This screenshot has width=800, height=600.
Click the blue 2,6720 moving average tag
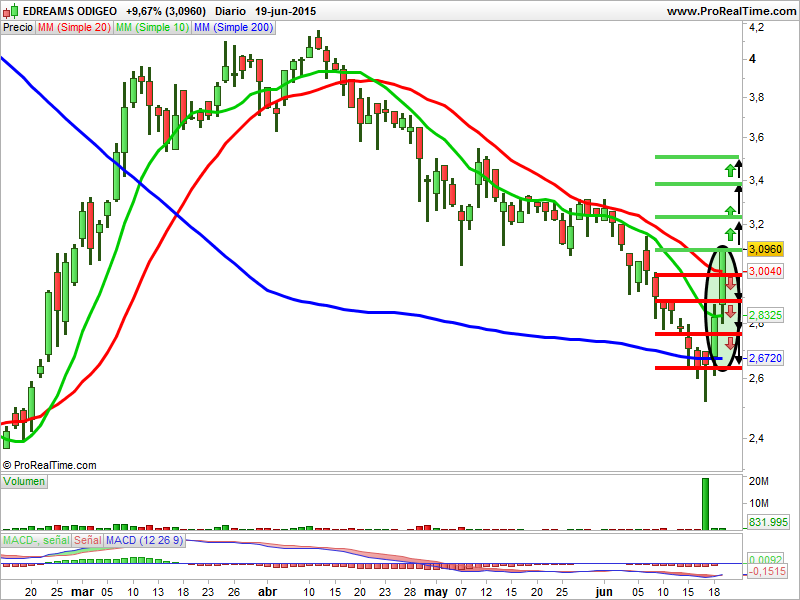point(765,358)
